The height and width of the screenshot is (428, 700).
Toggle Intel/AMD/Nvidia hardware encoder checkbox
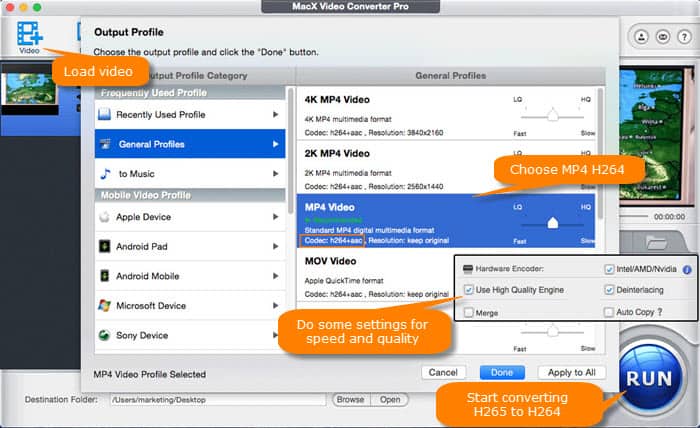[x=609, y=269]
